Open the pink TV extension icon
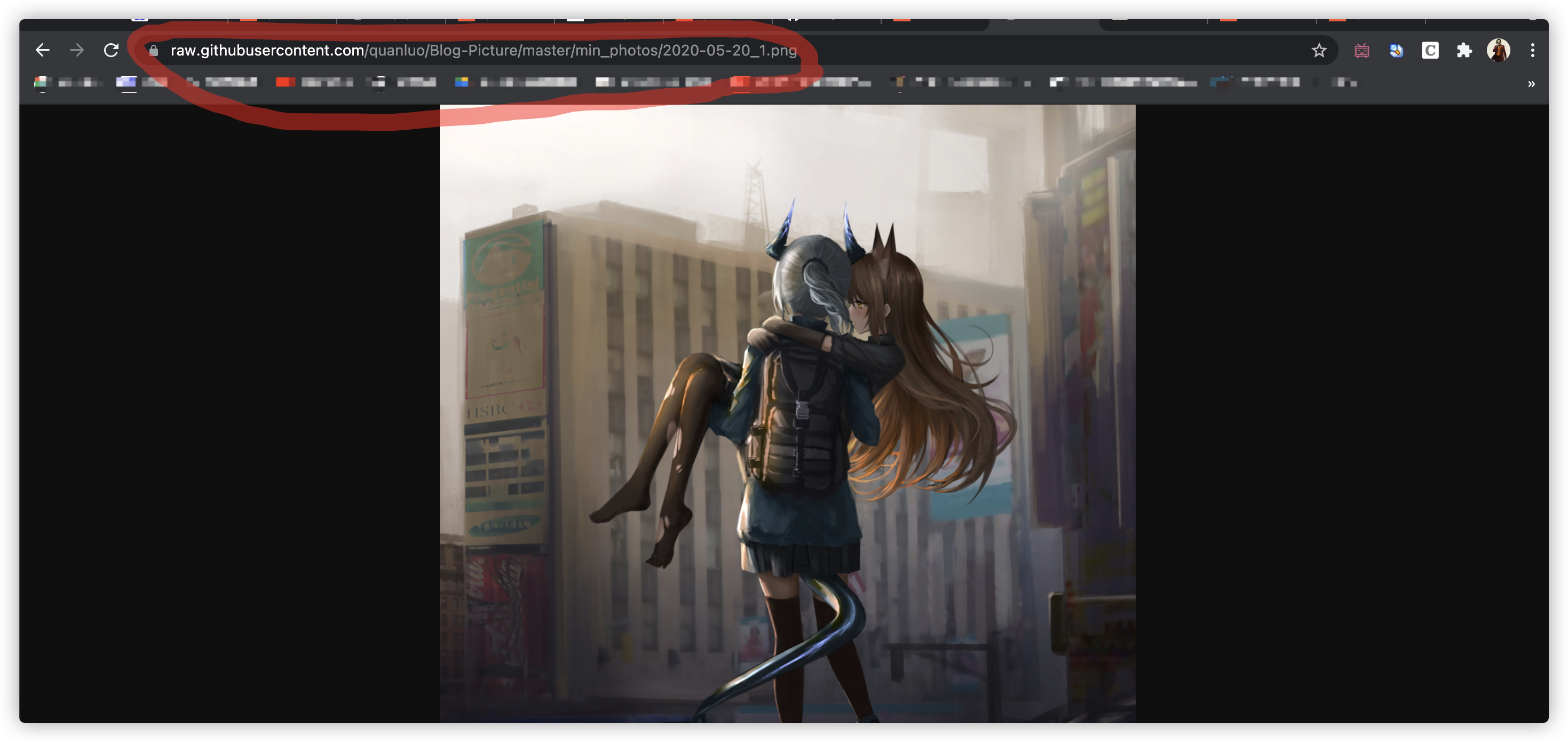Viewport: 1568px width, 742px height. coord(1361,51)
